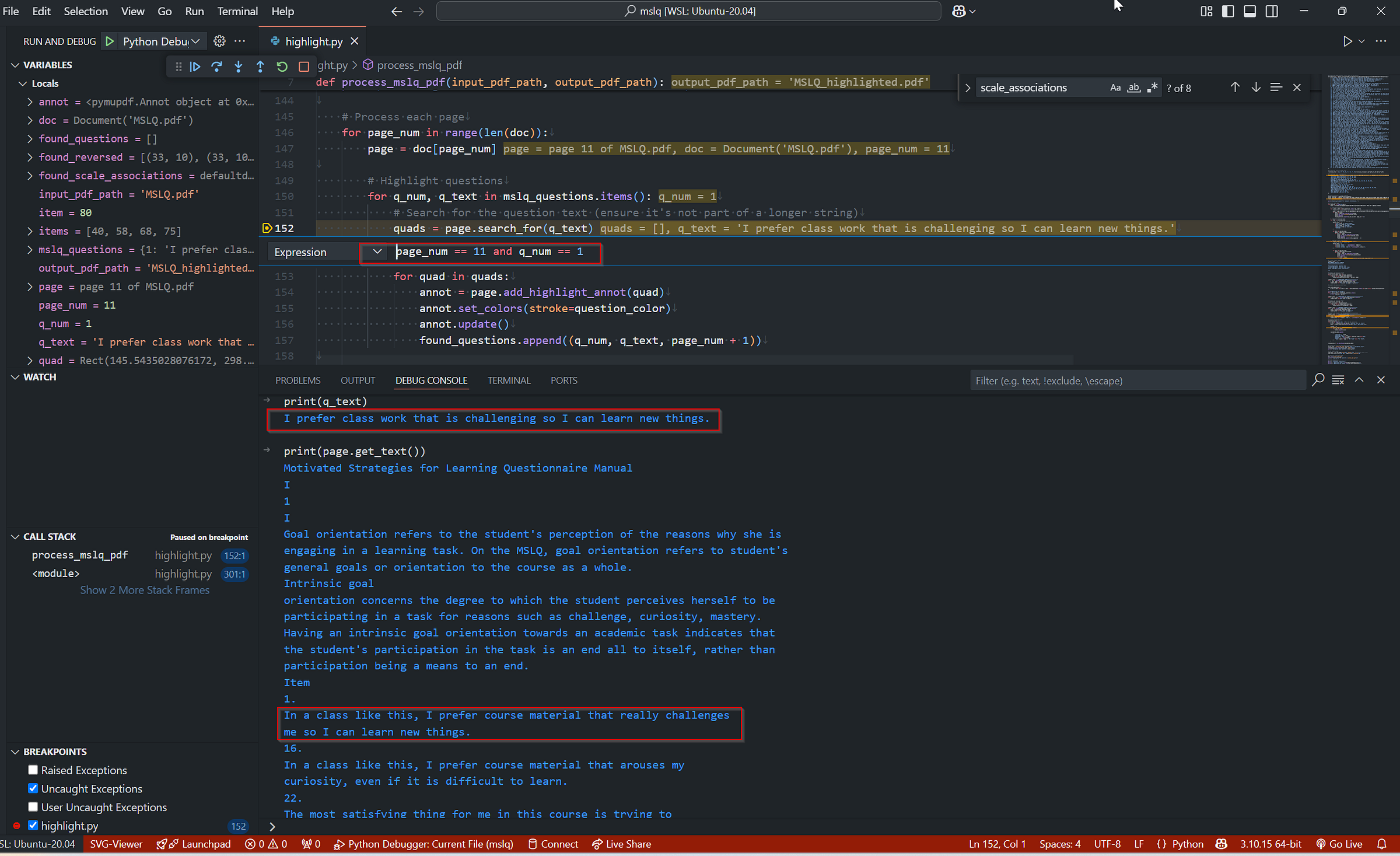Go to next find match

click(x=1255, y=88)
